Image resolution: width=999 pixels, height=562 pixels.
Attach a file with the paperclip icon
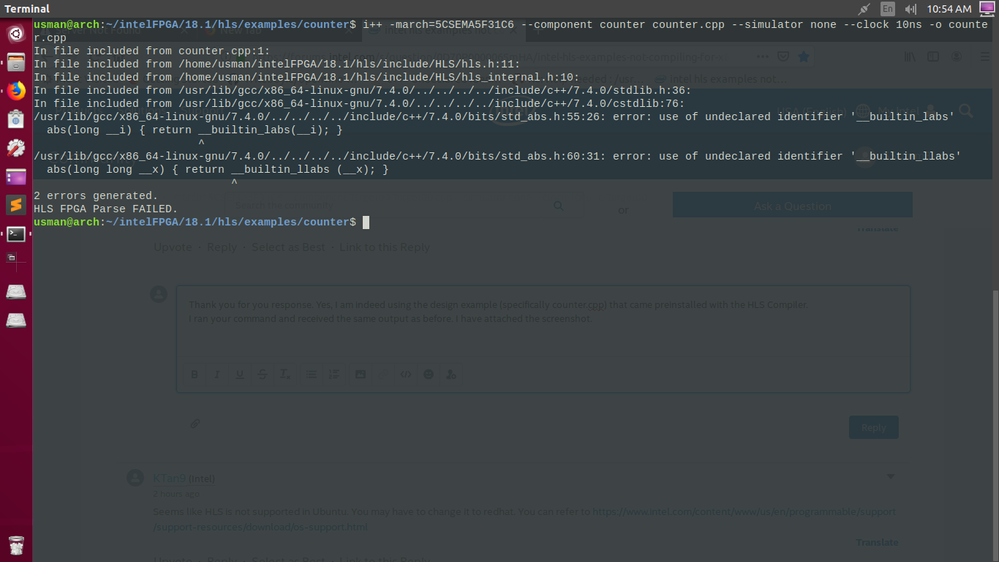(x=195, y=423)
